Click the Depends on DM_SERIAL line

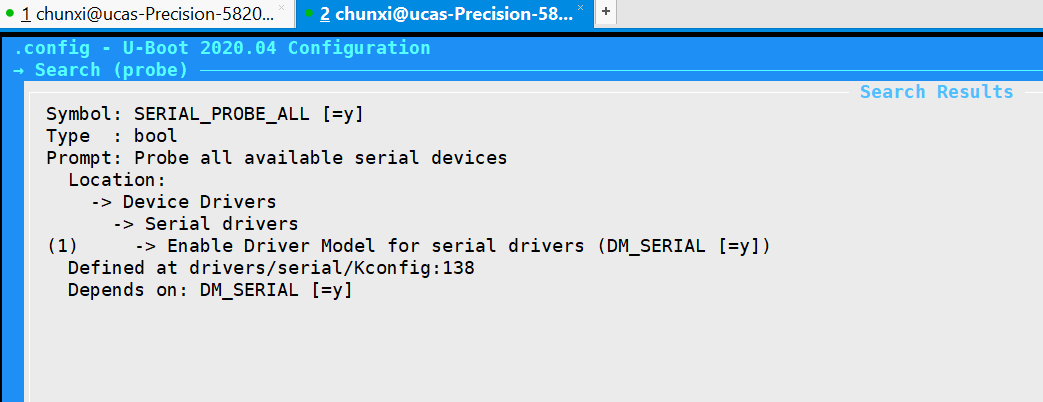[x=210, y=290]
